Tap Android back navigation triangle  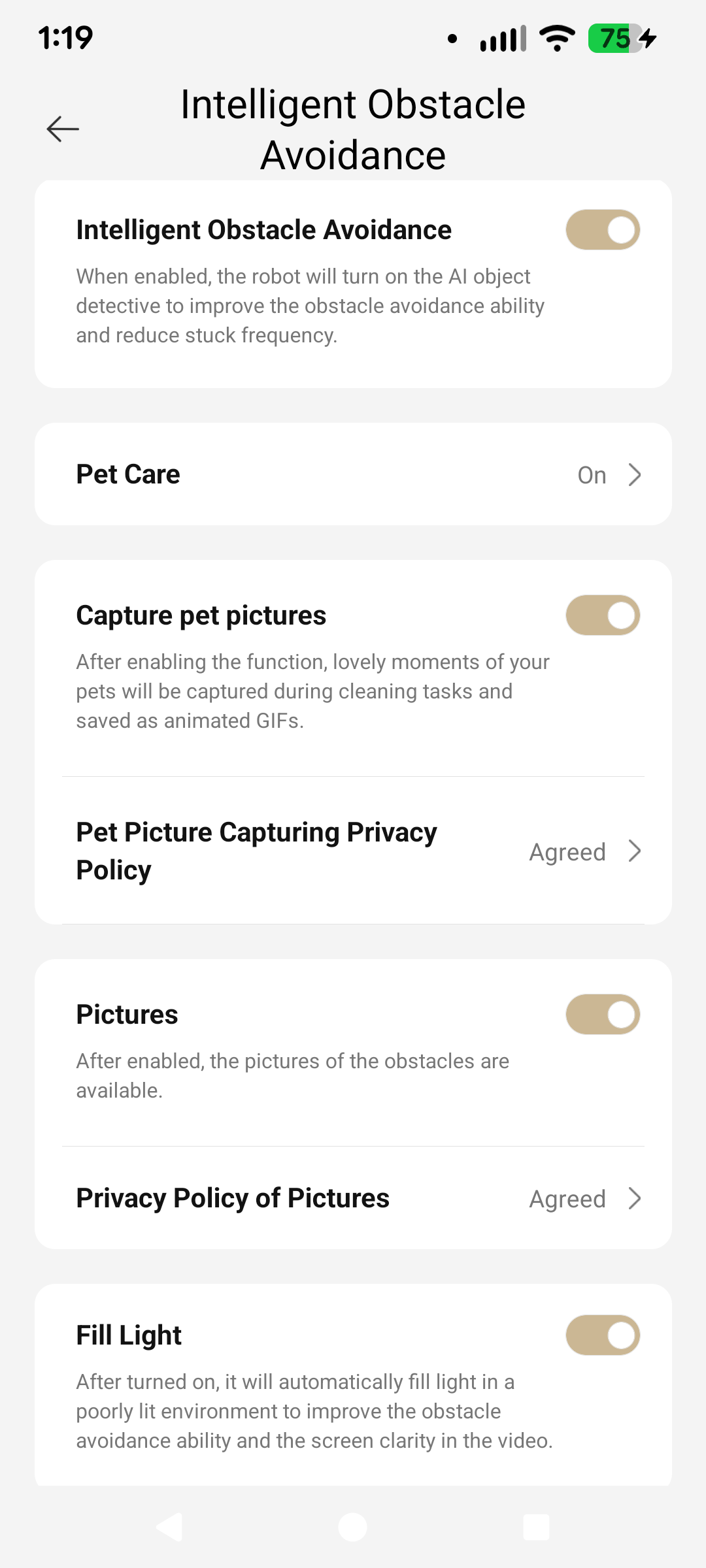coord(169,1527)
